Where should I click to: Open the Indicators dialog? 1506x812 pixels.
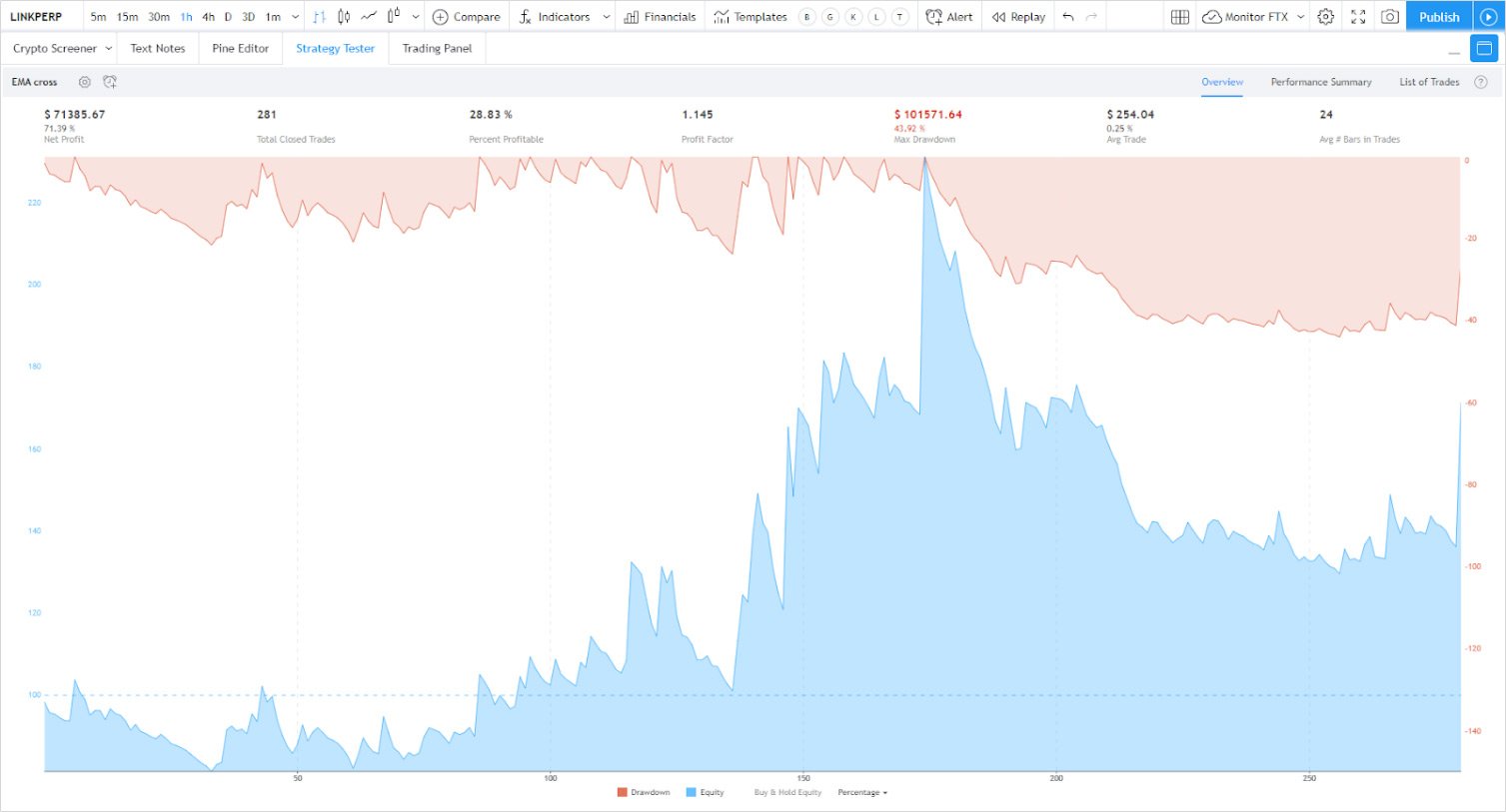click(x=554, y=17)
